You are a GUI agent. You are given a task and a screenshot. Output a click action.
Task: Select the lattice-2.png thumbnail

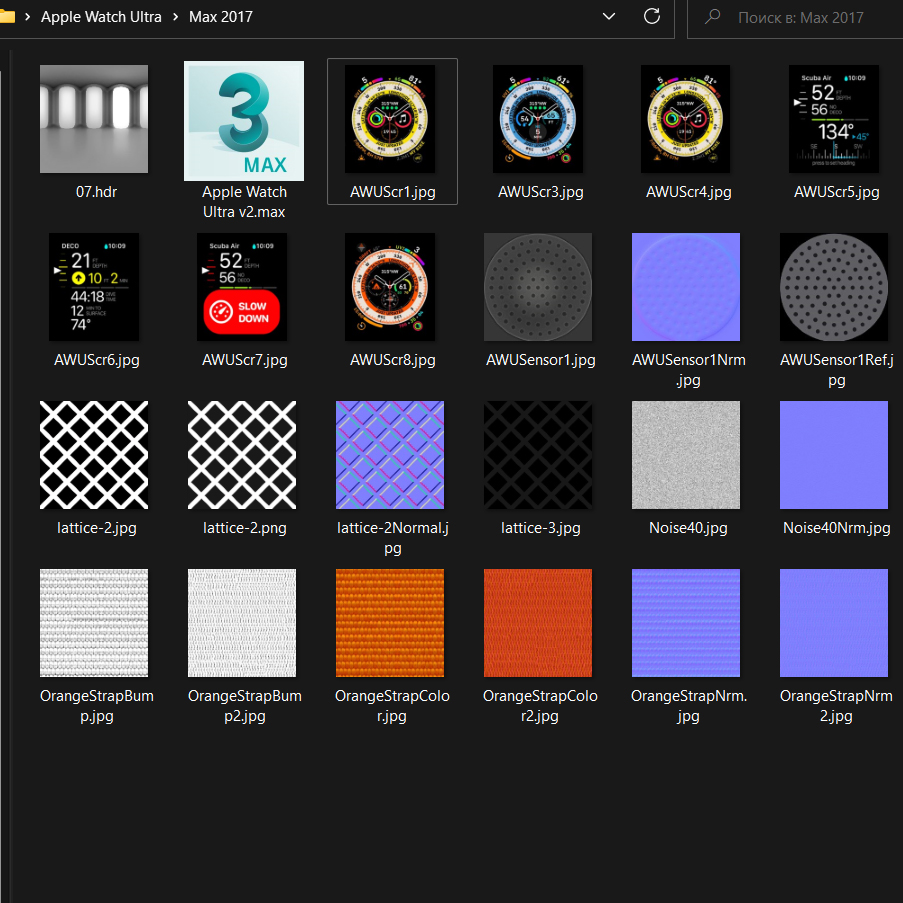pyautogui.click(x=242, y=455)
